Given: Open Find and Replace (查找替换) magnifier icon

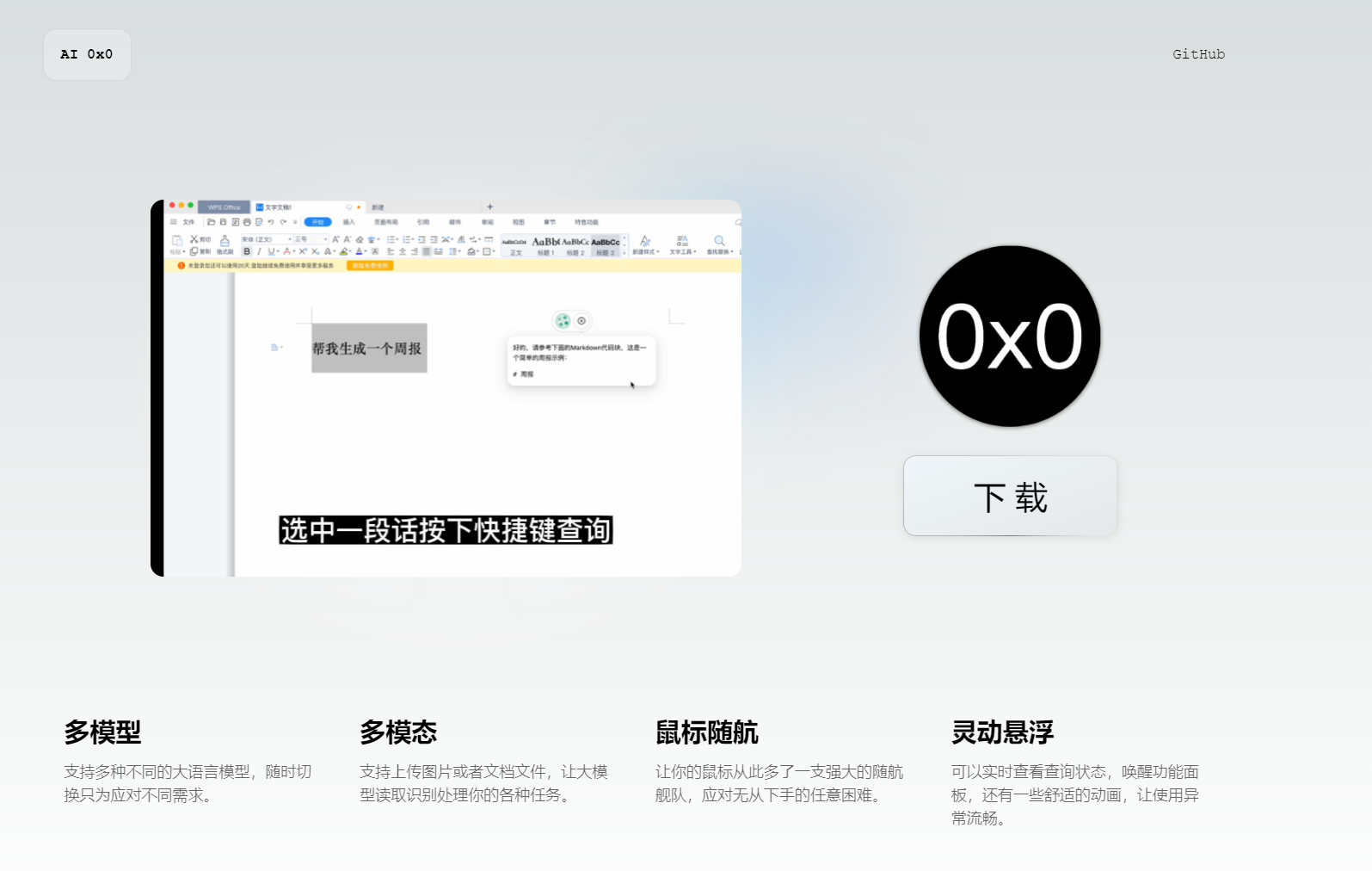Looking at the screenshot, I should 719,244.
